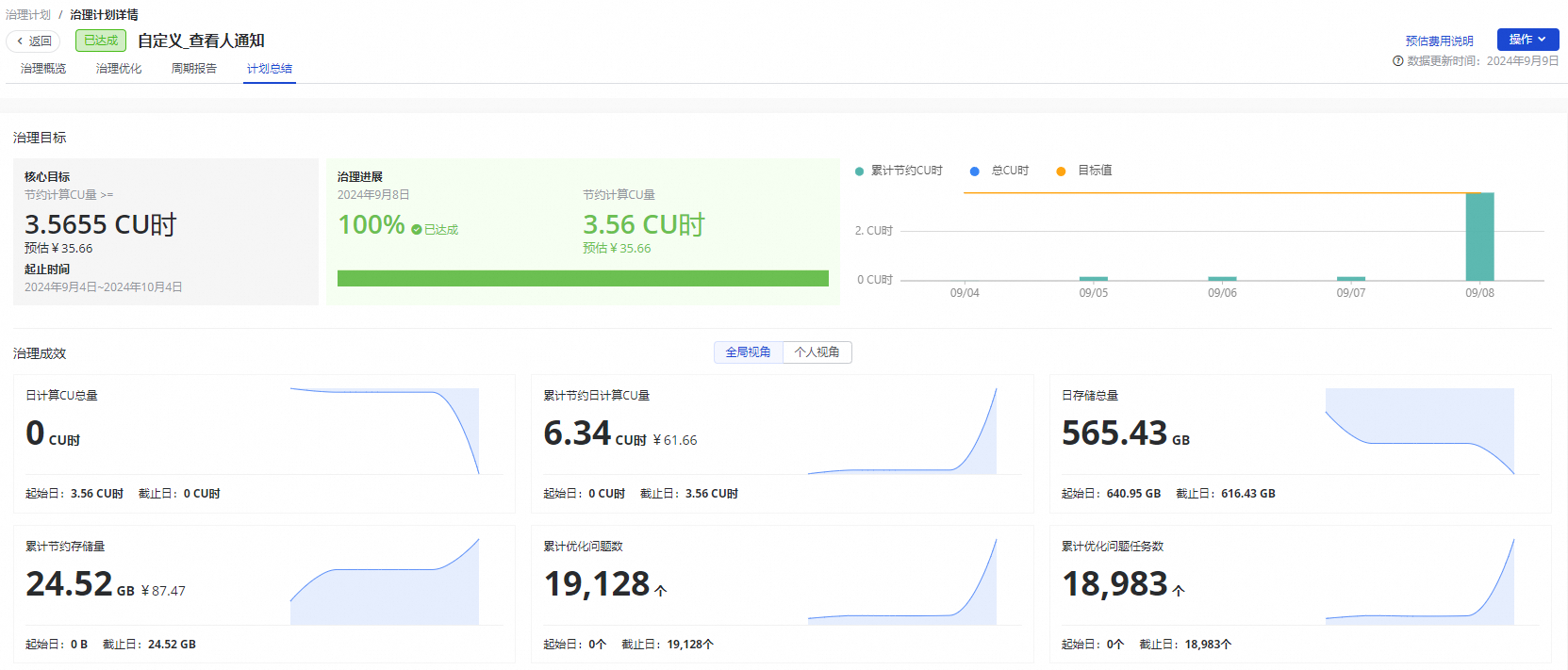
Task: Click the 09/07 bar in chart
Action: 1351,278
